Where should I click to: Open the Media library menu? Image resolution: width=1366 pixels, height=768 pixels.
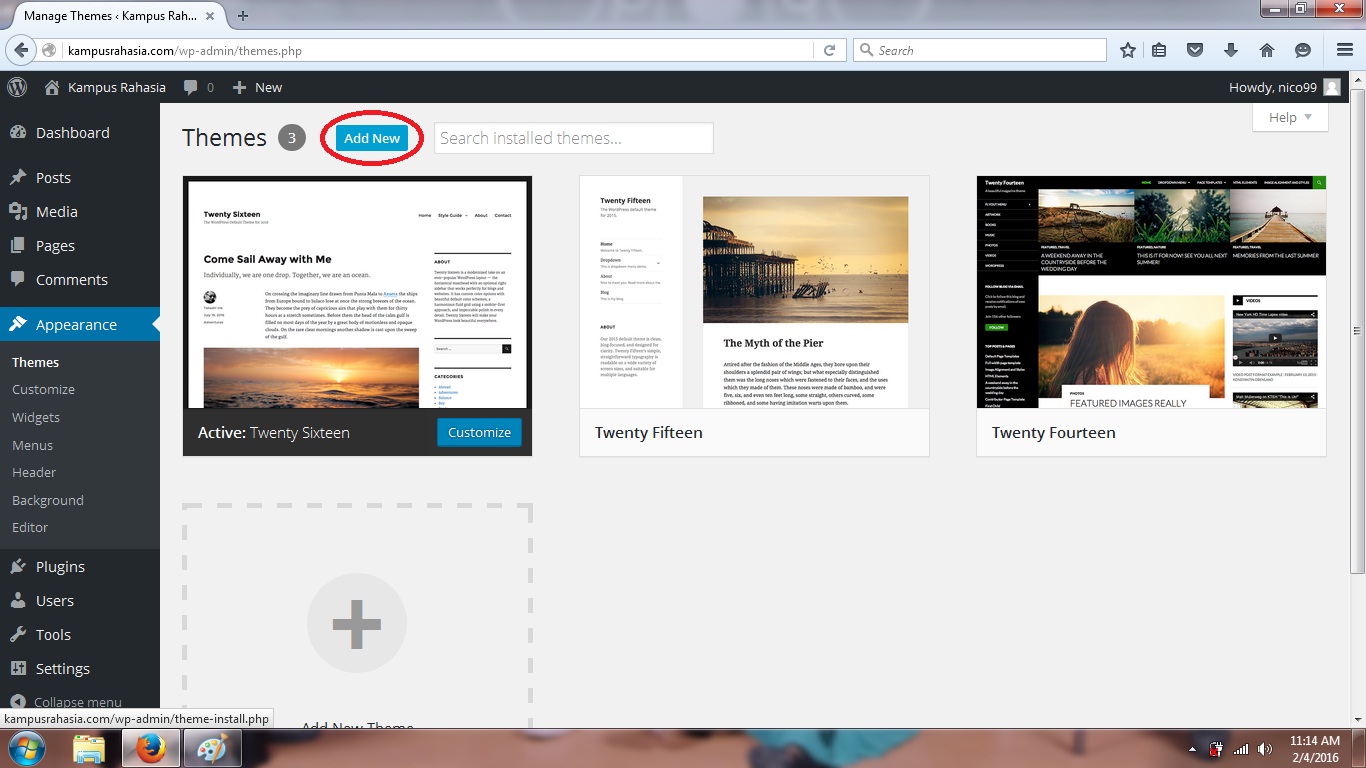[80, 211]
